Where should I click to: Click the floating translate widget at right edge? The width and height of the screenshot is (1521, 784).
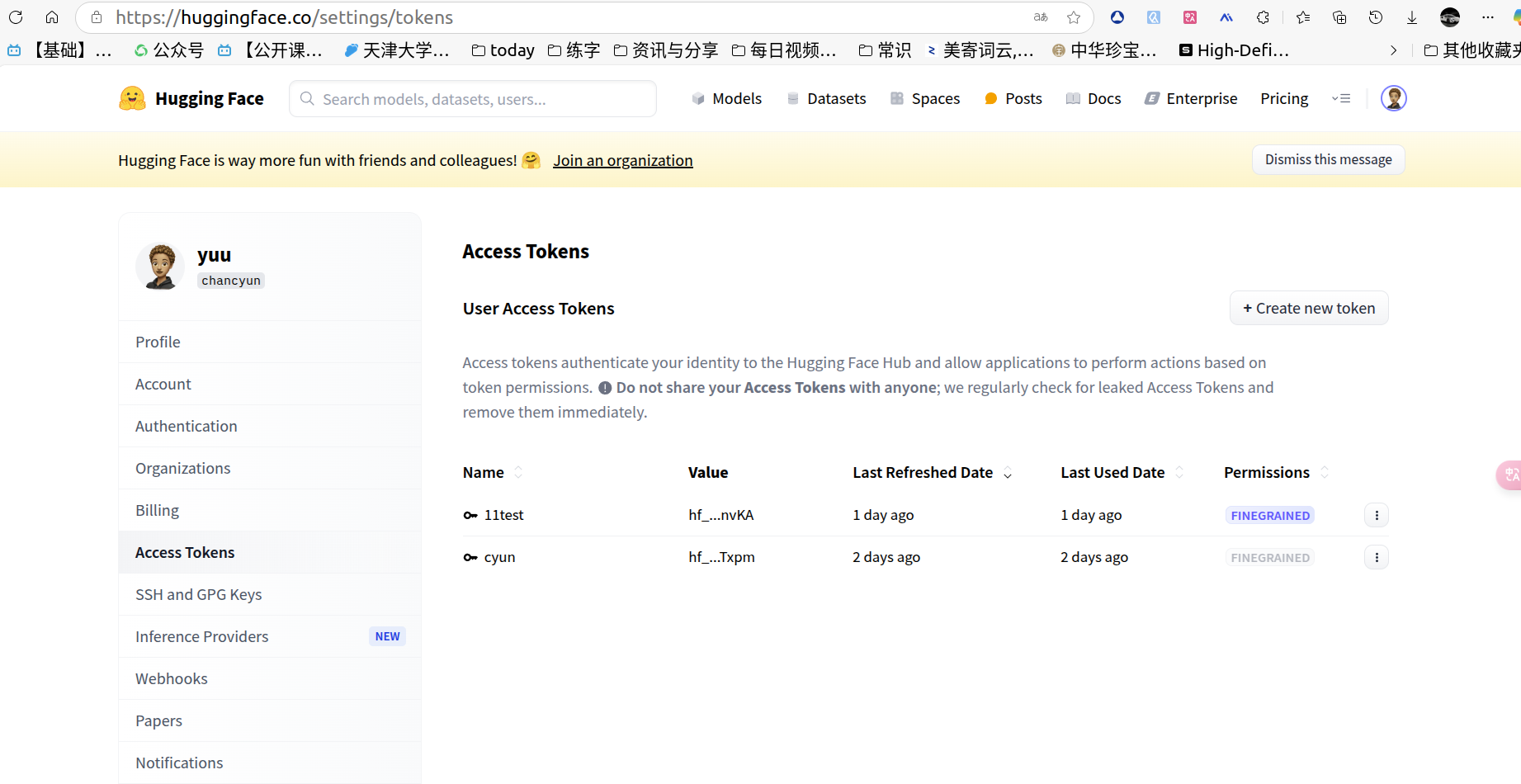coord(1510,475)
